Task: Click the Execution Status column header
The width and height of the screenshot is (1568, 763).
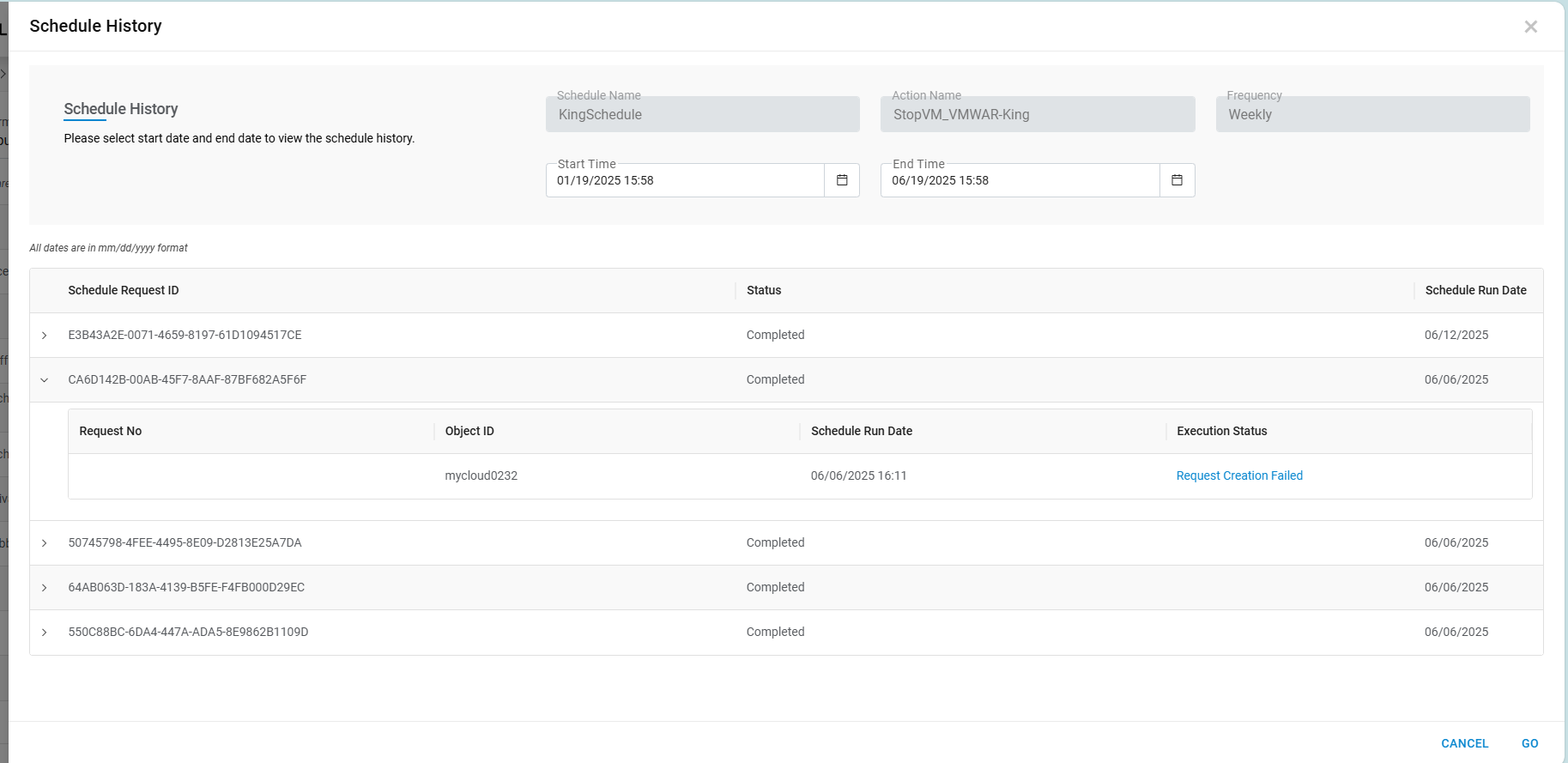Action: [1221, 431]
